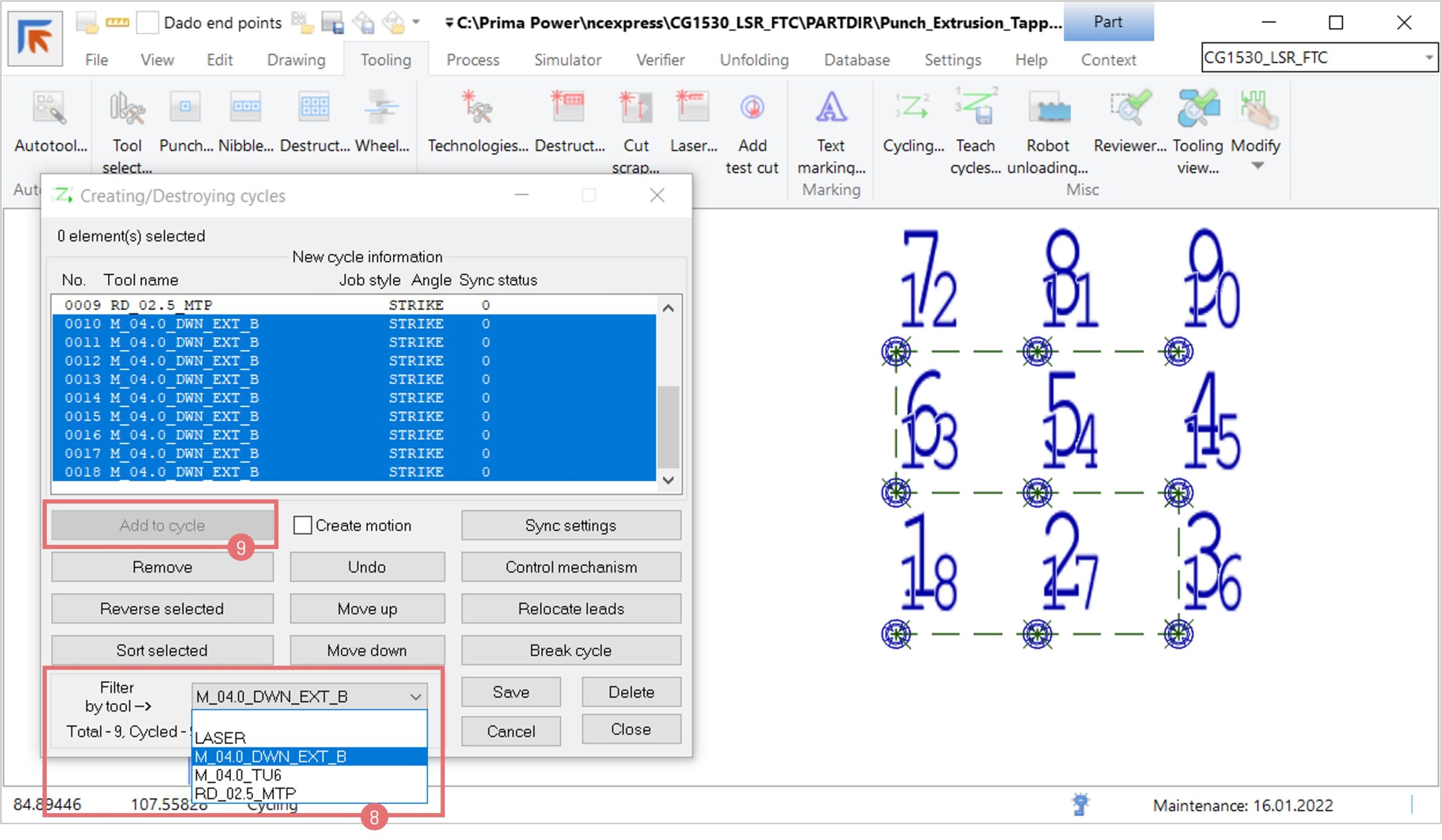
Task: Select M_04.0_TU6 in filter list
Action: pyautogui.click(x=238, y=775)
